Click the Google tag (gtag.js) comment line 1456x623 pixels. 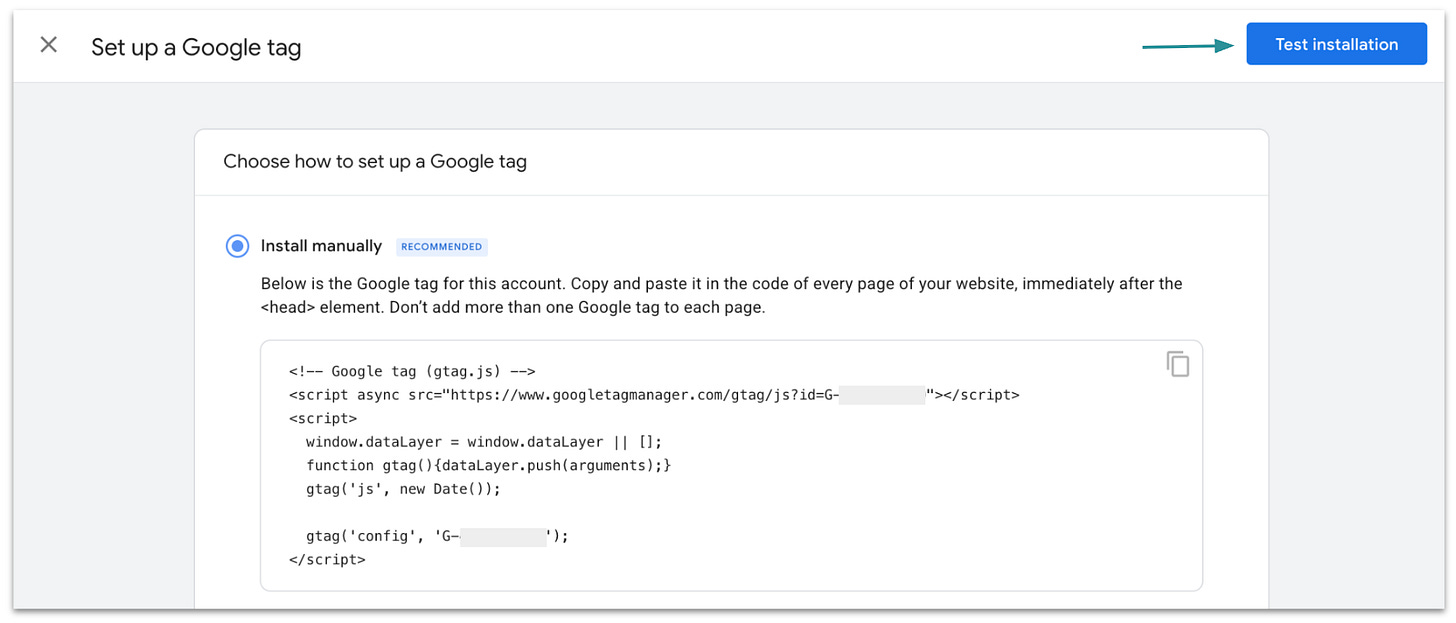click(412, 371)
